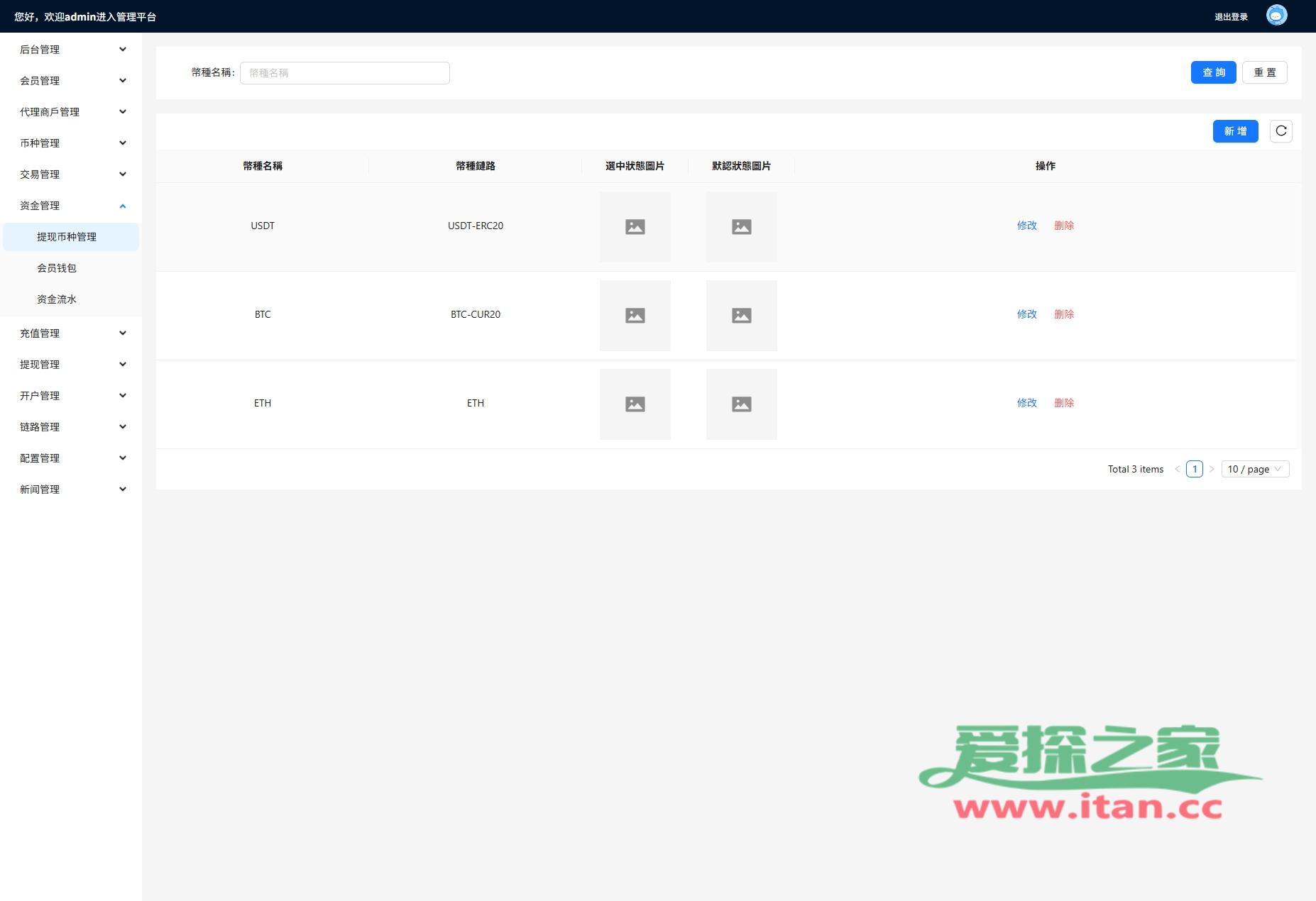The image size is (1316, 901).
Task: Expand the 后台管理 sidebar menu
Action: [x=71, y=50]
